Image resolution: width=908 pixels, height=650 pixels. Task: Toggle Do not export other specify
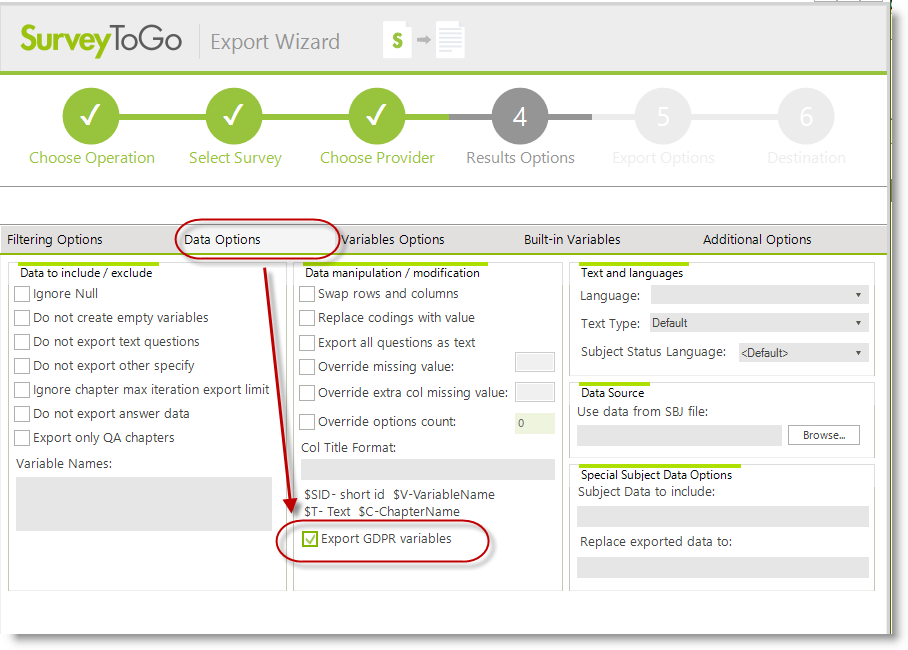tap(22, 366)
